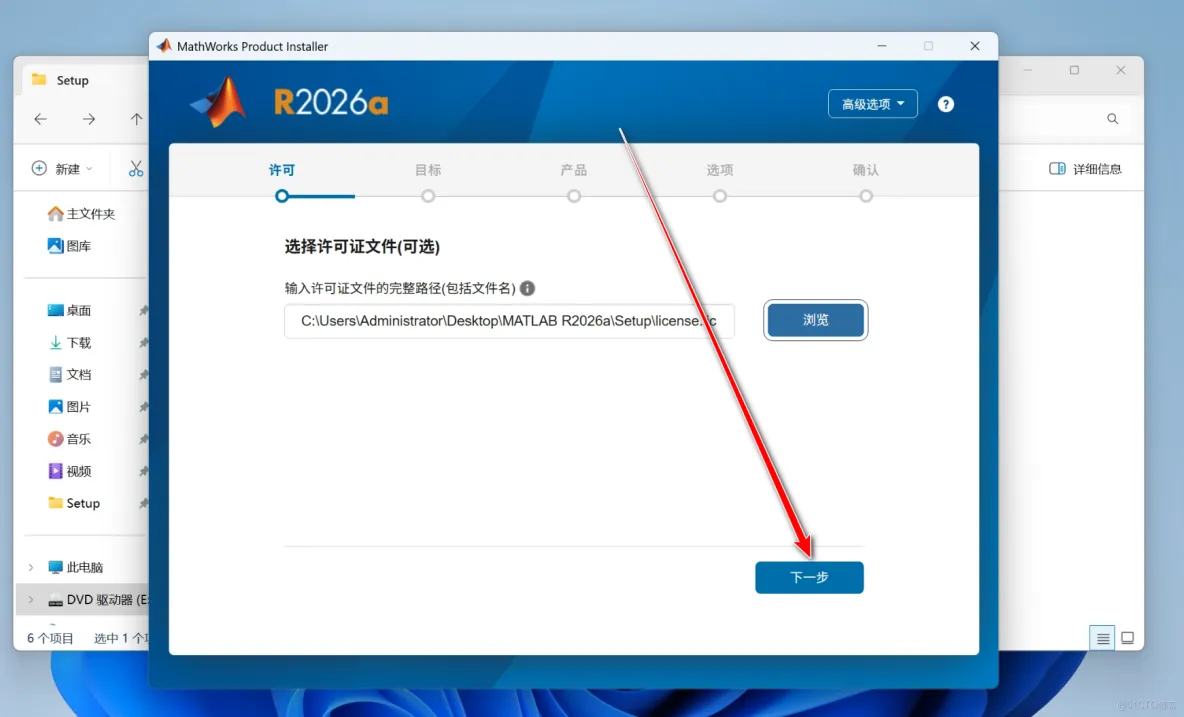Toggle the 详细信息 details pane button

[x=1085, y=169]
